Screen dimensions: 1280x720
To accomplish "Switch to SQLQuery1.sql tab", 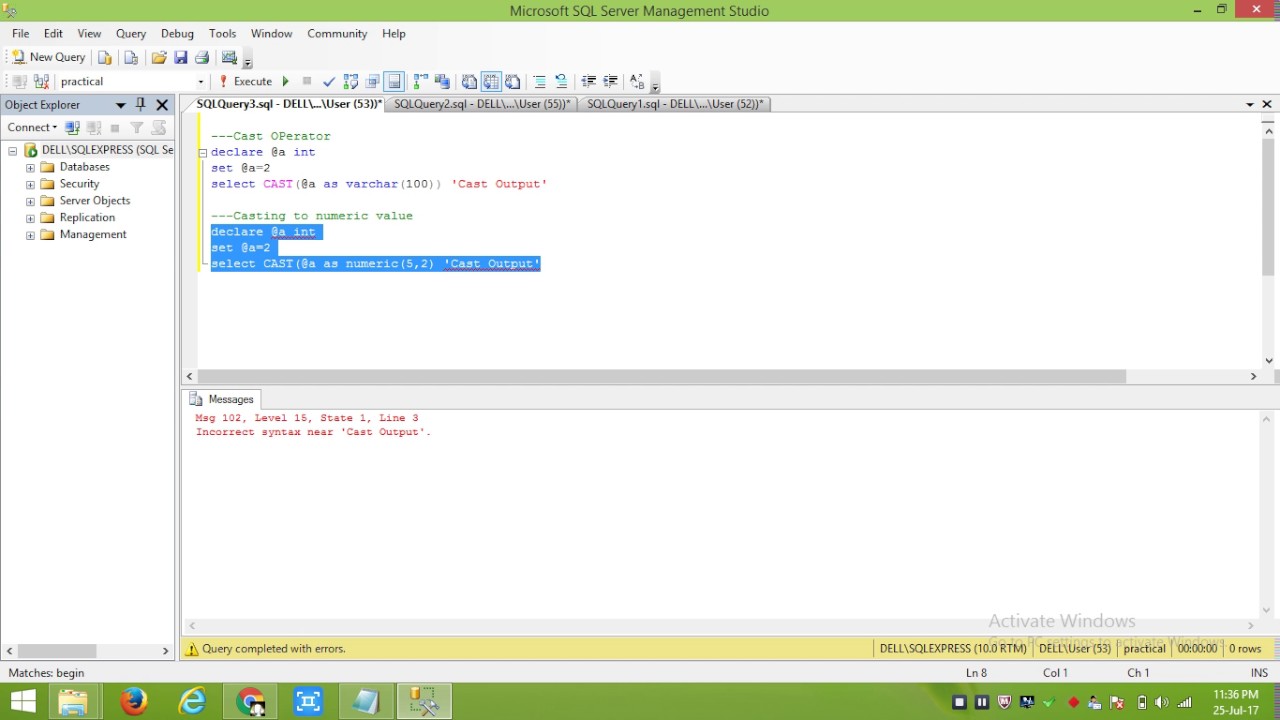I will pos(675,104).
